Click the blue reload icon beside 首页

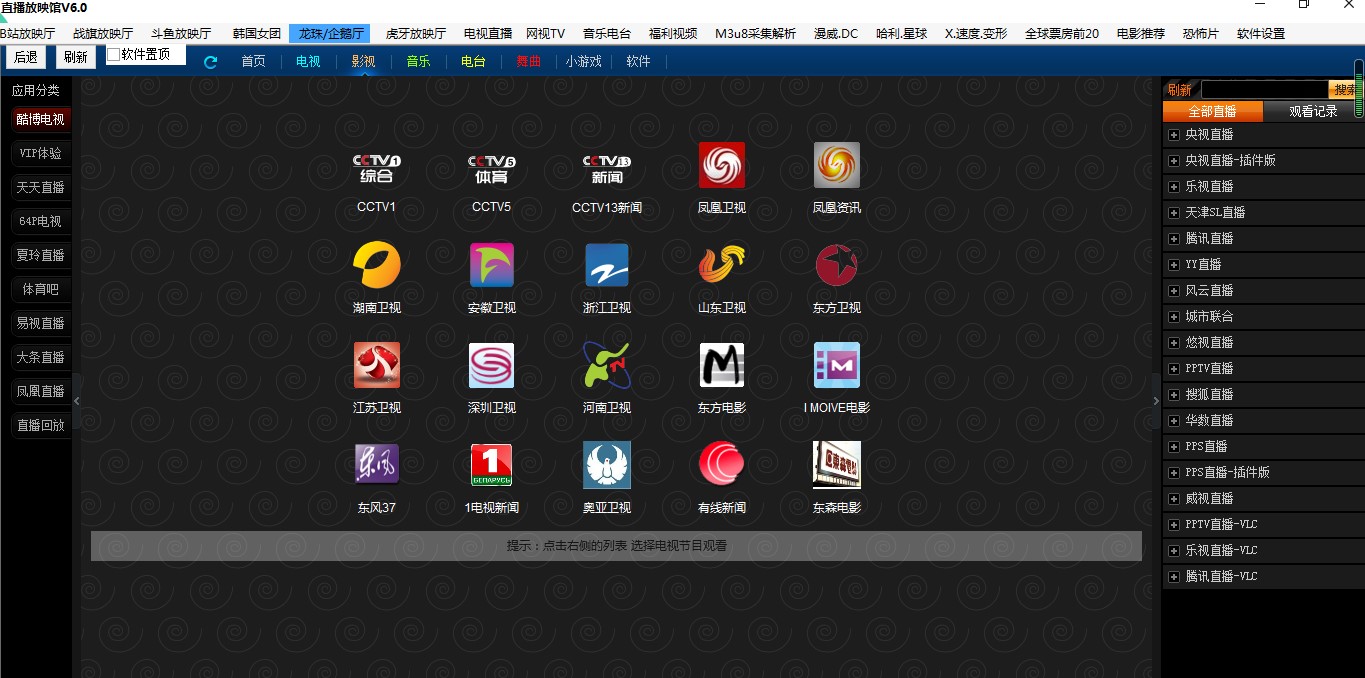coord(211,62)
